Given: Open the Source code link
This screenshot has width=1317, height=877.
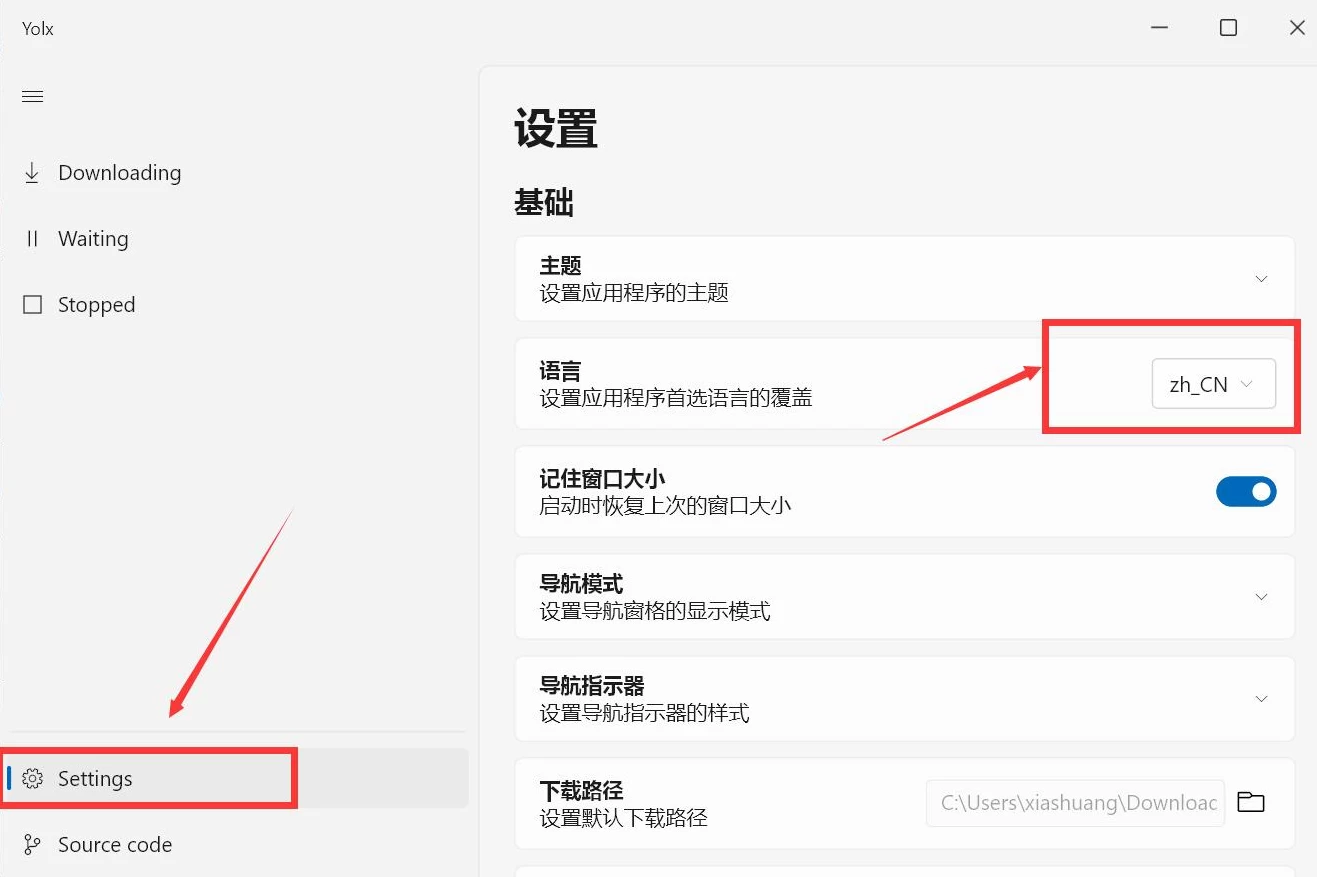Looking at the screenshot, I should pyautogui.click(x=115, y=845).
